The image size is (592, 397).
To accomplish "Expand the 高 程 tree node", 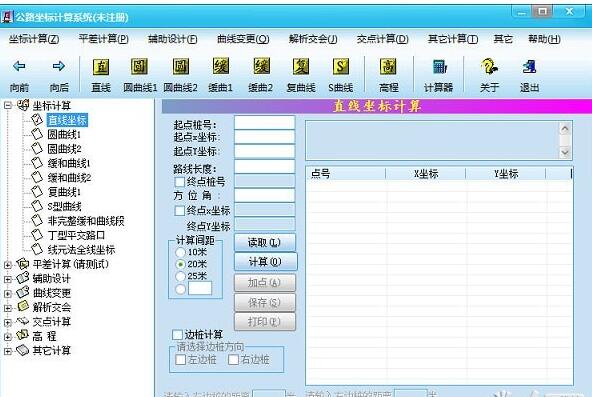I will coord(8,337).
